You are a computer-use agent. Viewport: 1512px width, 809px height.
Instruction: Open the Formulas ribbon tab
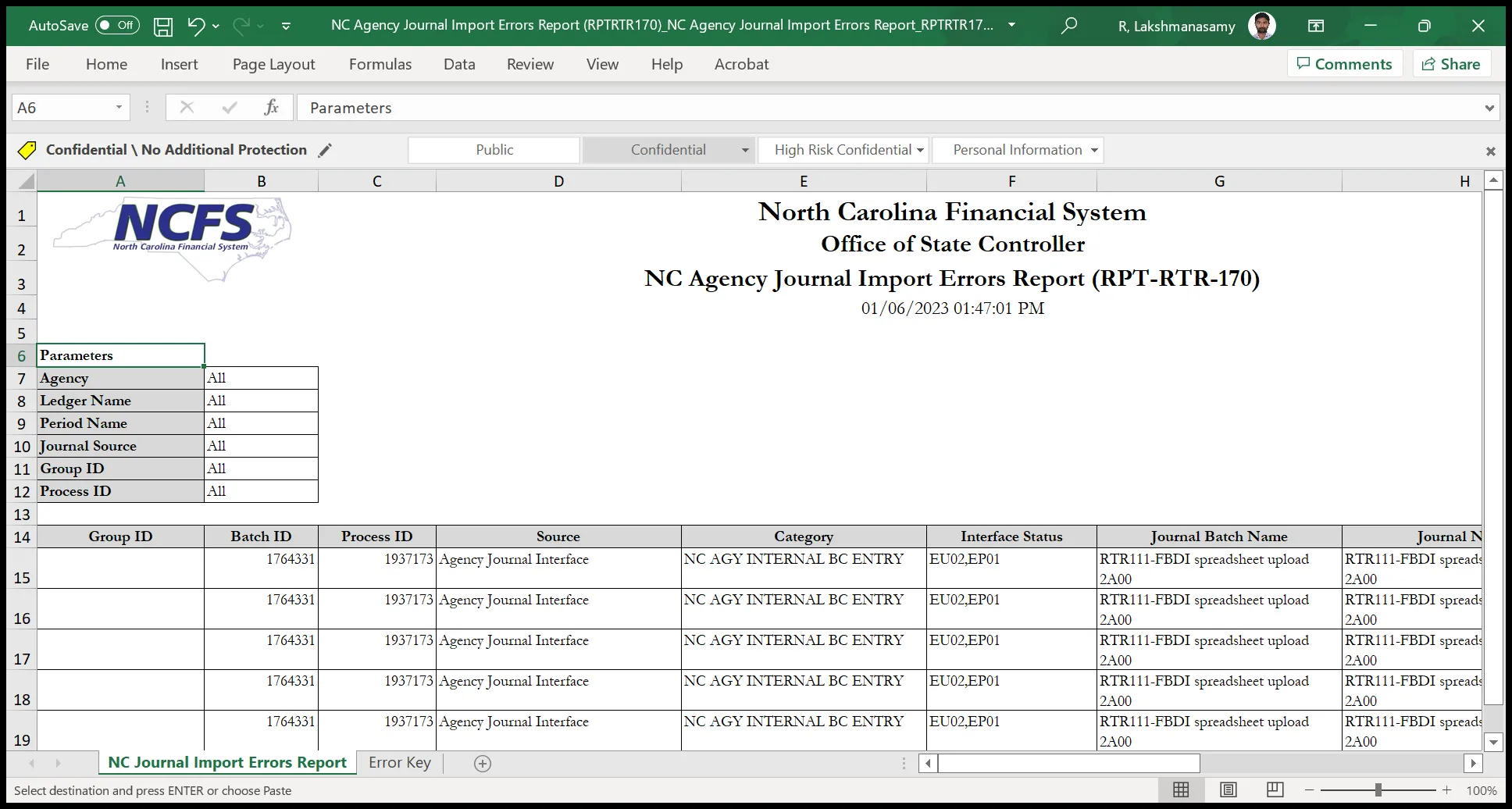(x=380, y=64)
